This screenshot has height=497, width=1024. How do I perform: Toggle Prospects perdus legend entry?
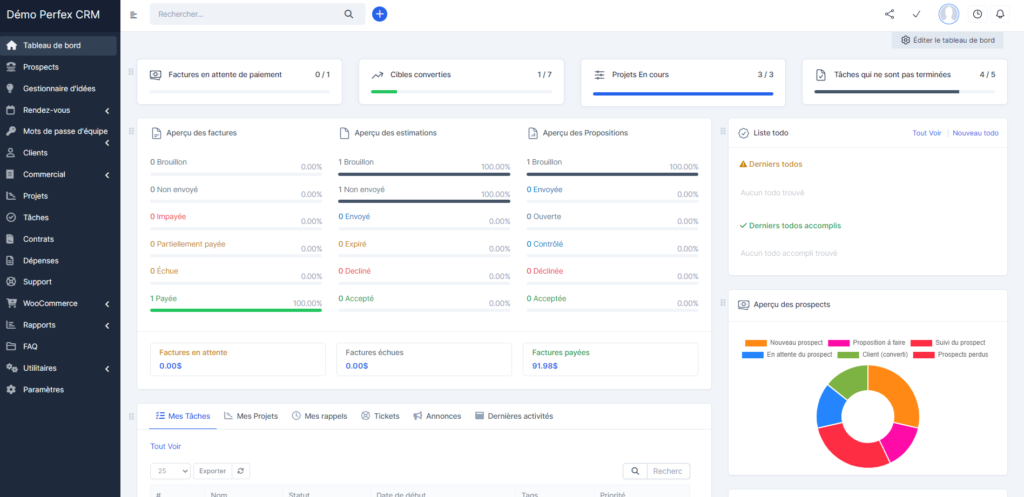pyautogui.click(x=950, y=355)
